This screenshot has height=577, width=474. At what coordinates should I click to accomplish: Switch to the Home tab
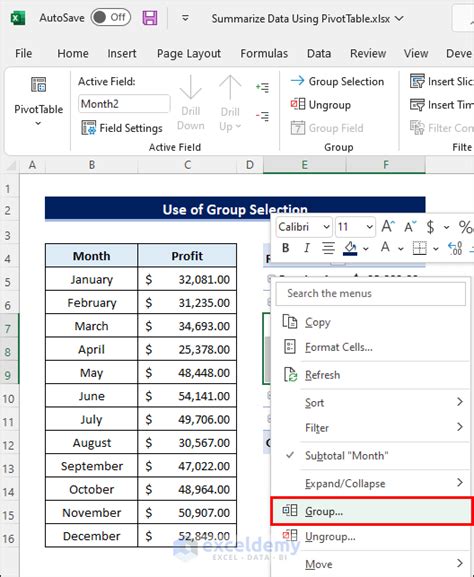[72, 53]
